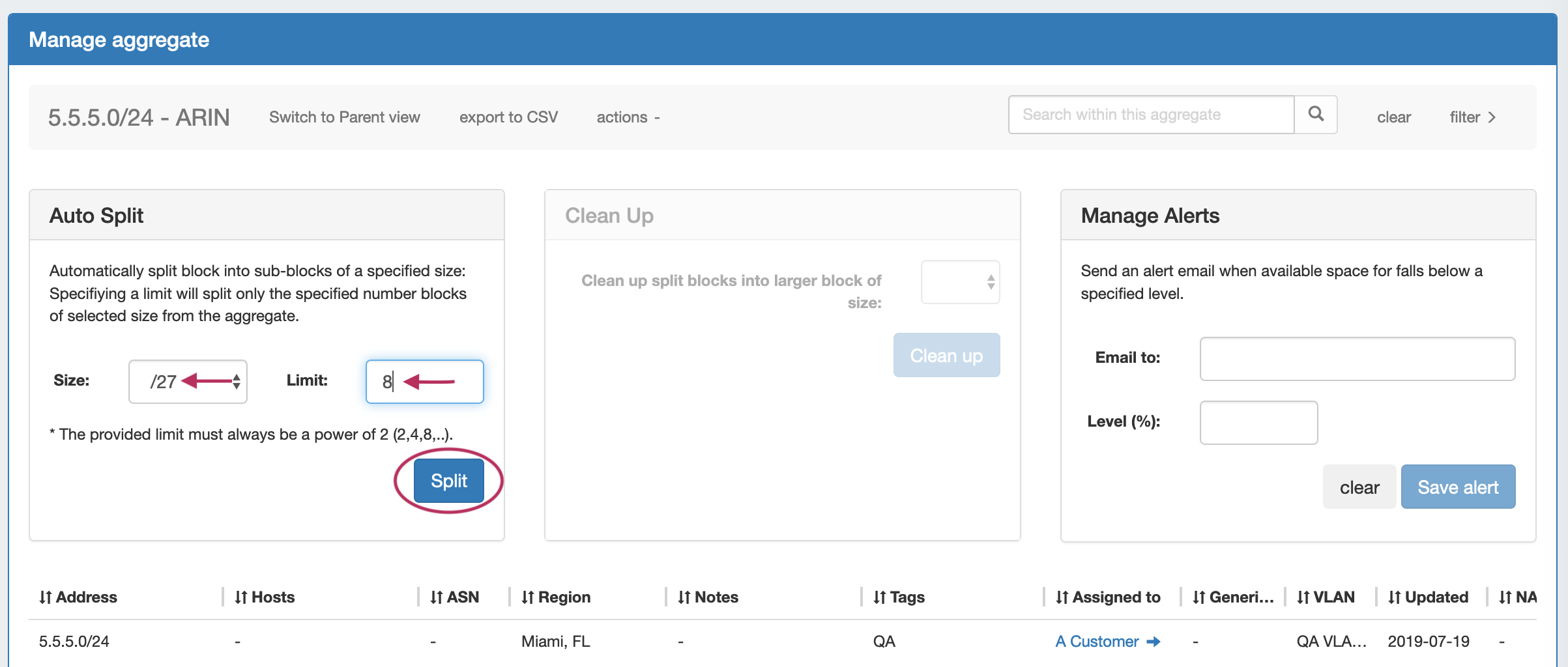
Task: Sort table by Updated column
Action: click(x=1428, y=597)
